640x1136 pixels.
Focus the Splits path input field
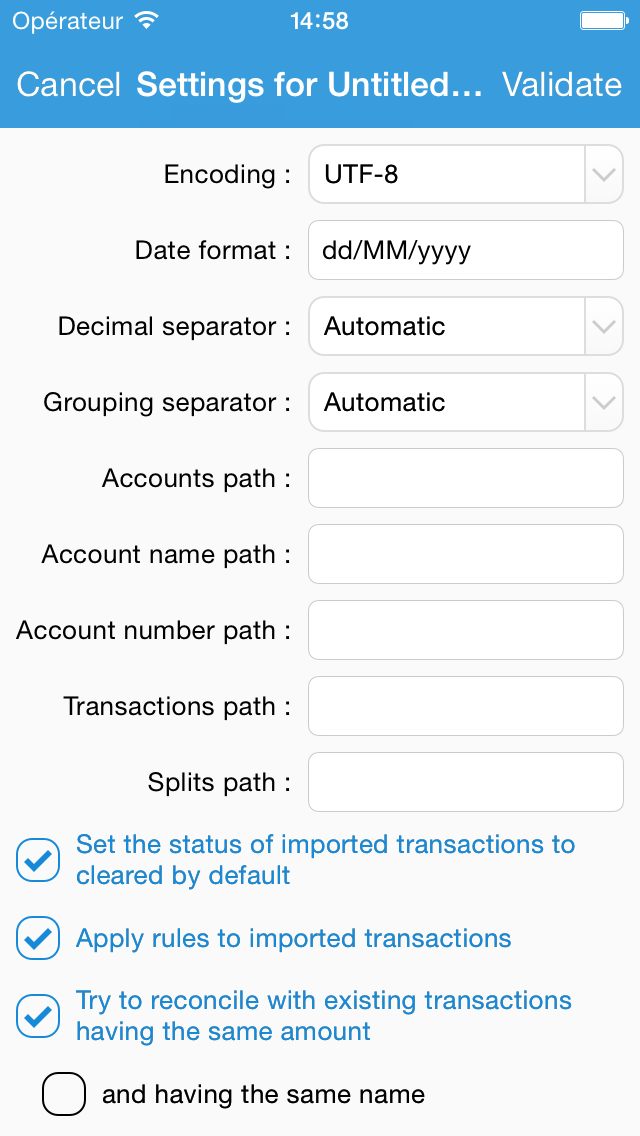coord(466,782)
